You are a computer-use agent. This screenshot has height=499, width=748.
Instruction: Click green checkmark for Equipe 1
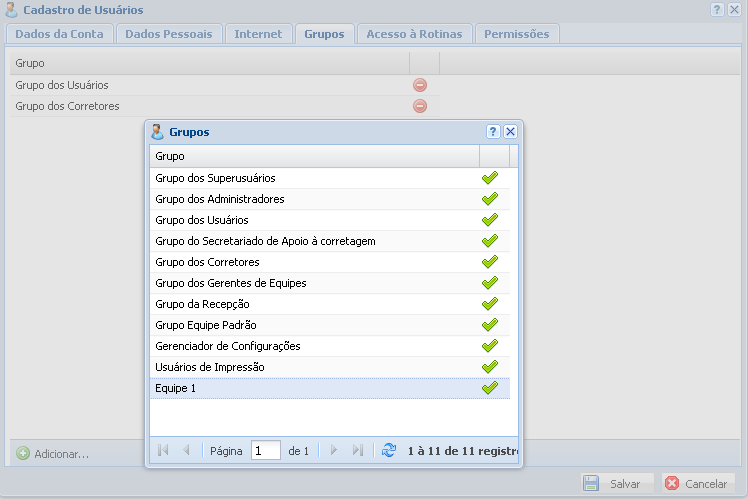point(490,388)
